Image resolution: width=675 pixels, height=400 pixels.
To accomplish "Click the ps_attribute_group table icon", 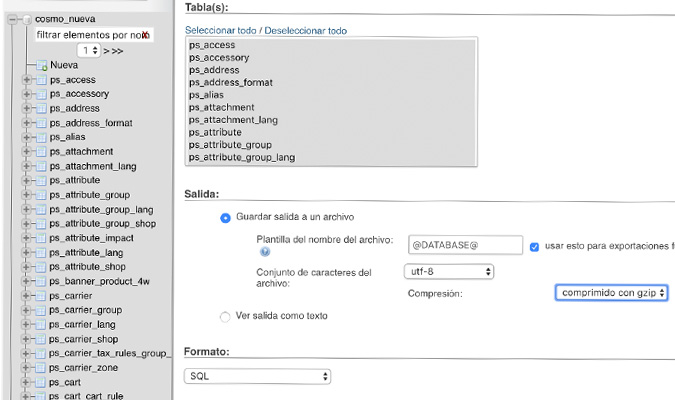I will 41,195.
